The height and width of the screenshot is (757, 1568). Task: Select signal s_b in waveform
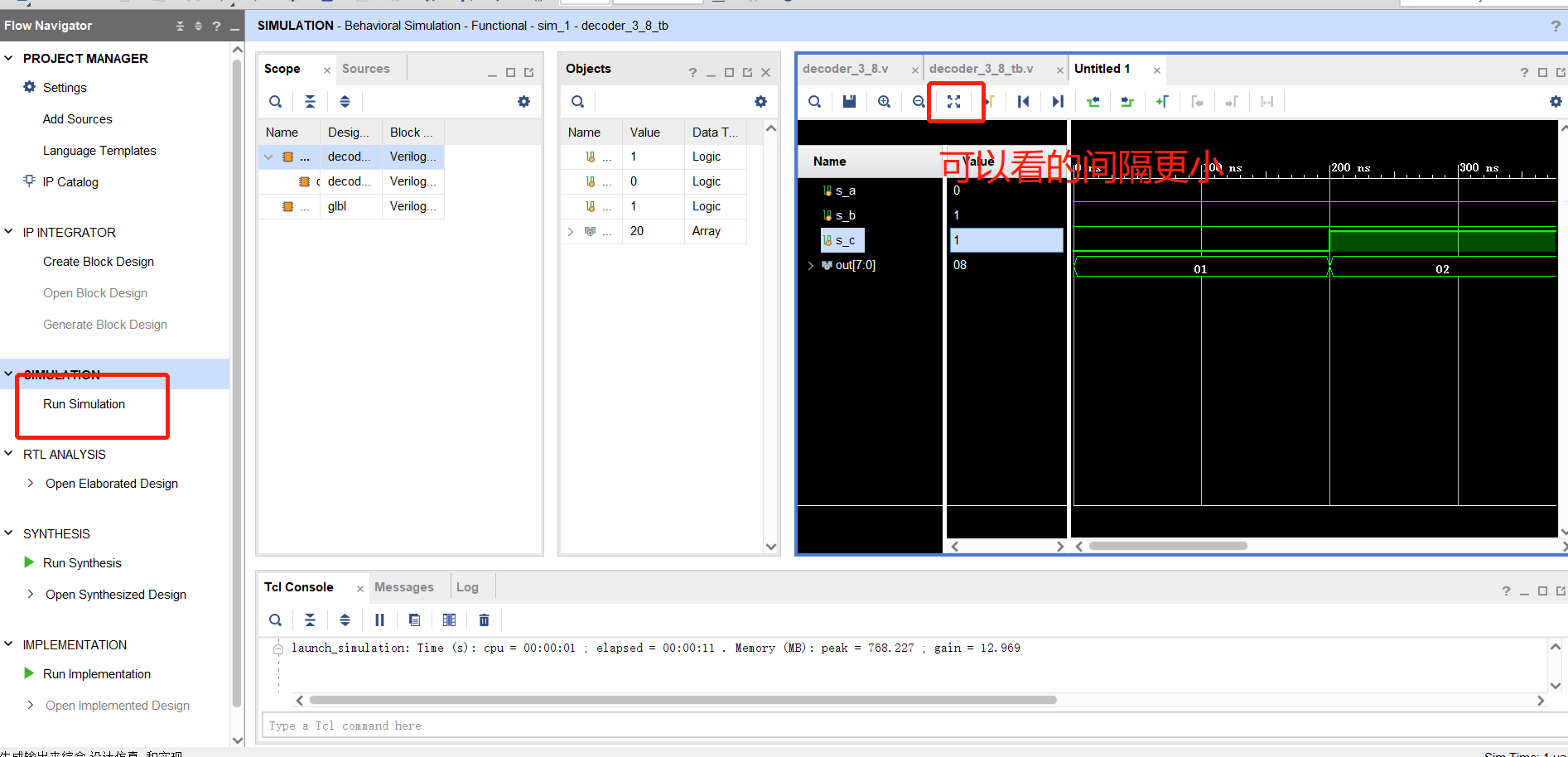845,215
